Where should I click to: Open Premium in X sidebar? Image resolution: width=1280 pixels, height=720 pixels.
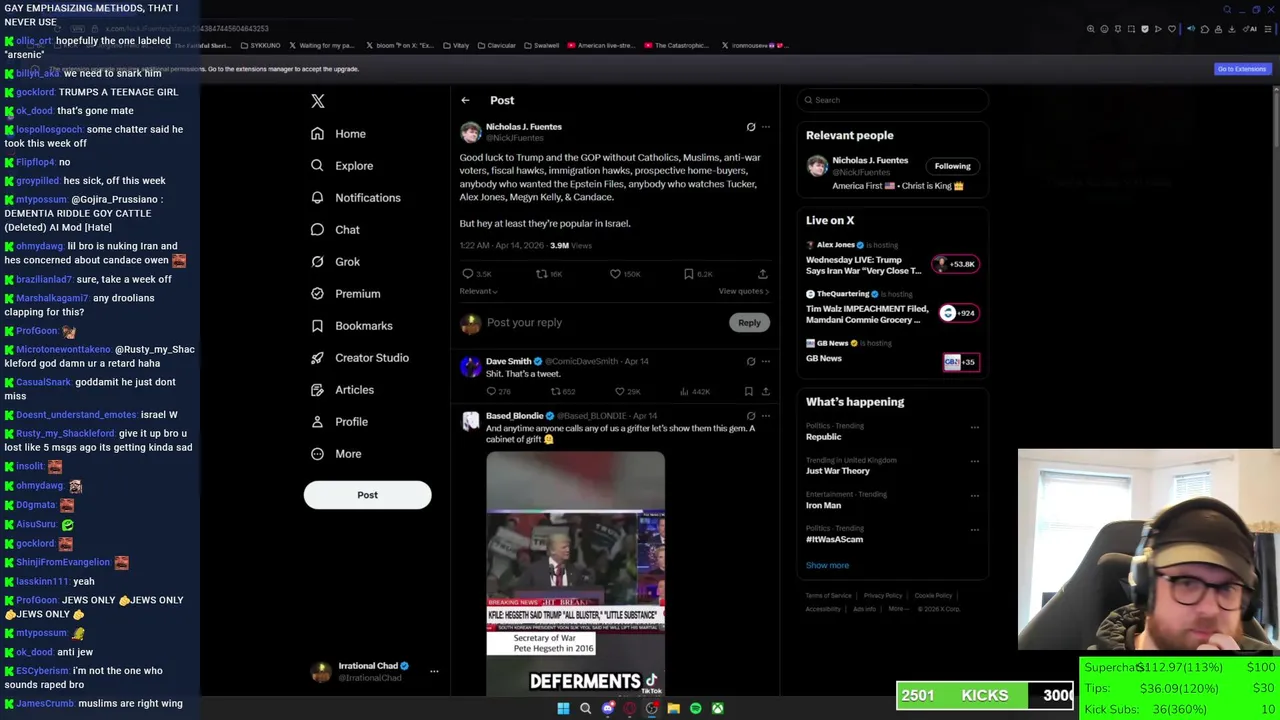tap(345, 294)
